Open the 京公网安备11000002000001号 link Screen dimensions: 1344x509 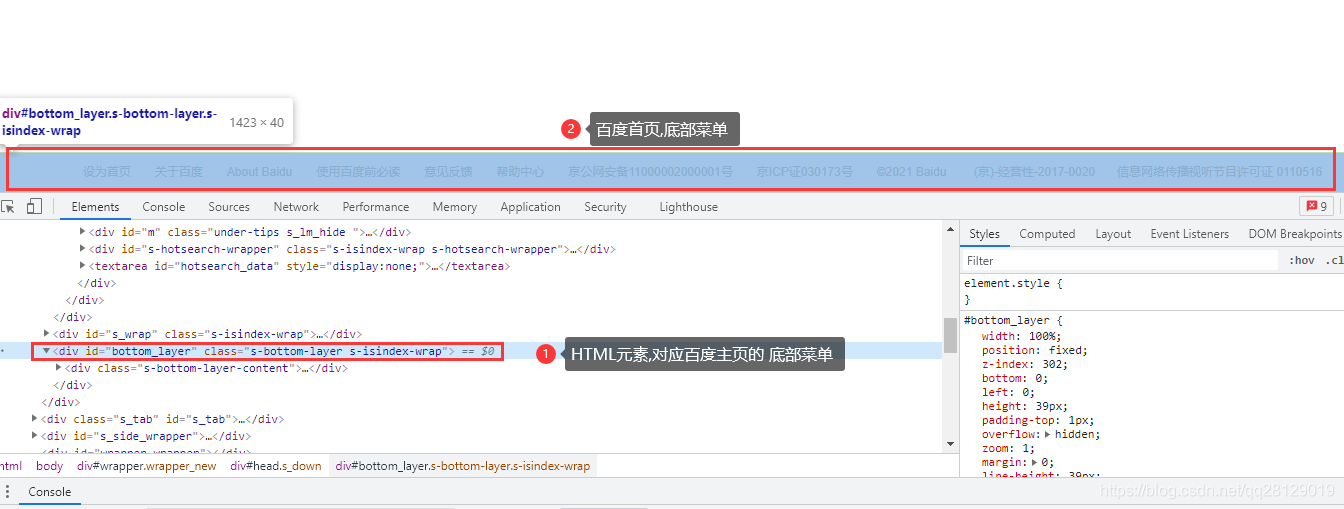coord(650,171)
